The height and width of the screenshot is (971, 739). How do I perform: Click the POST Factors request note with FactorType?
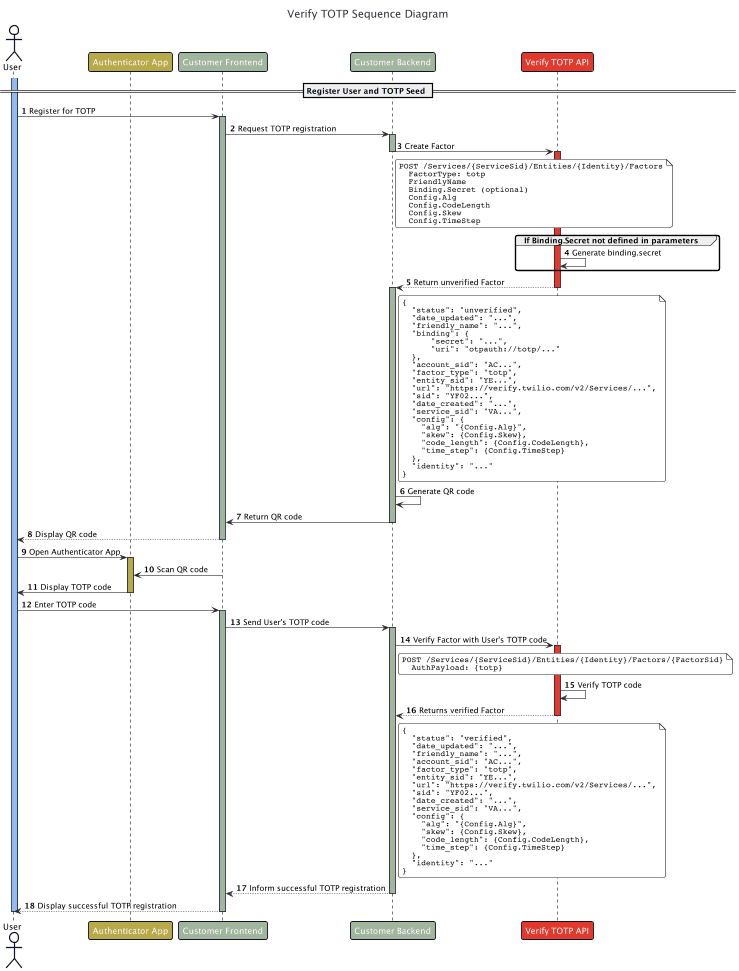point(533,193)
